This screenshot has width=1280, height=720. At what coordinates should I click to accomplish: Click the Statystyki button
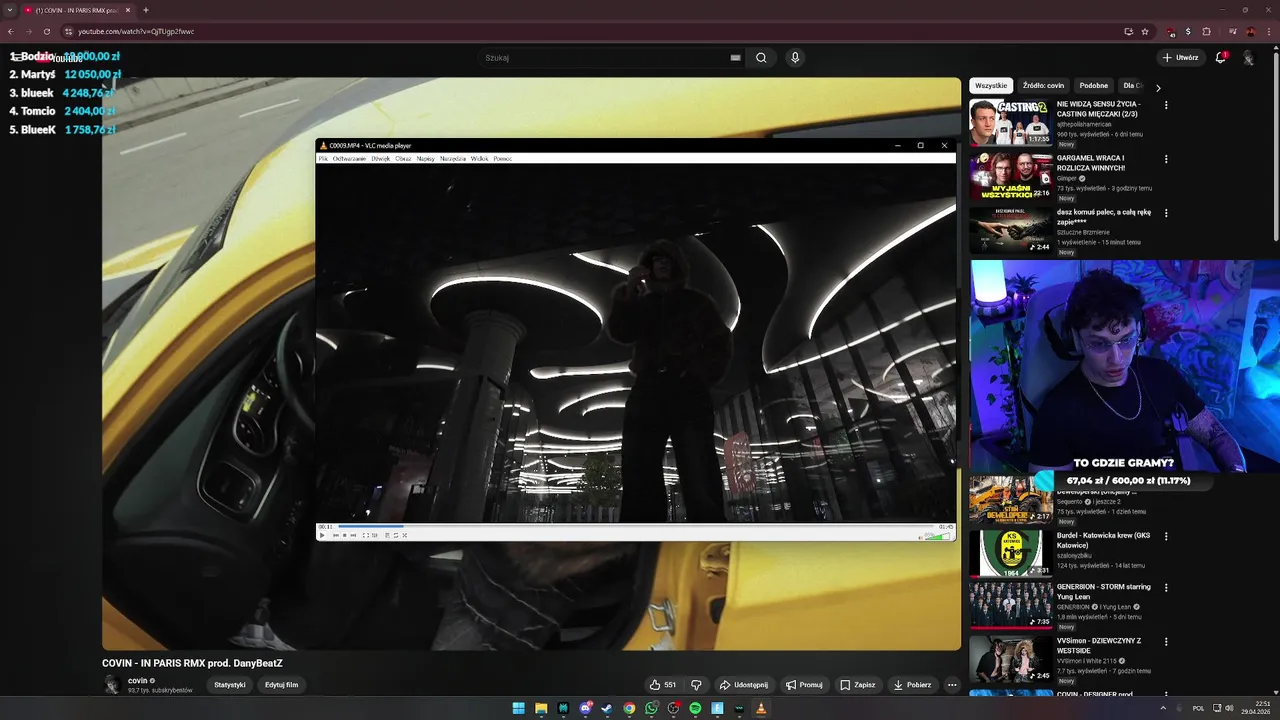point(230,685)
